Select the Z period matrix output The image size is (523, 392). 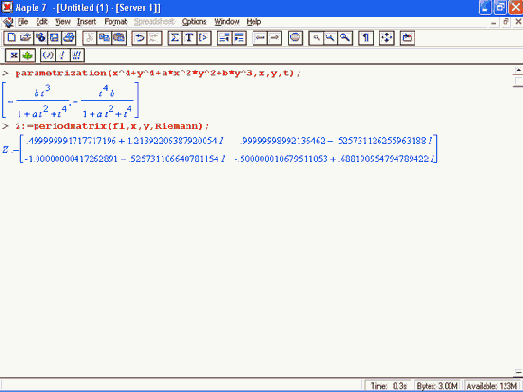220,149
